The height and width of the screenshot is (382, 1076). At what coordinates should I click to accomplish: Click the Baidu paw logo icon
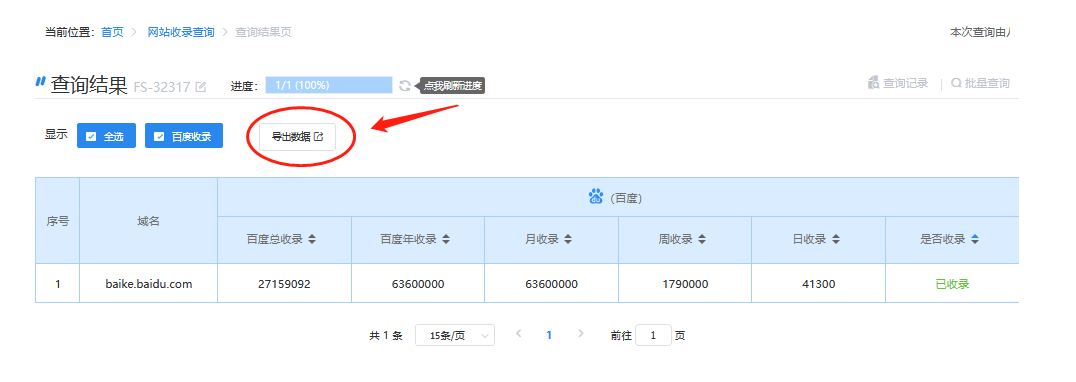[x=596, y=197]
